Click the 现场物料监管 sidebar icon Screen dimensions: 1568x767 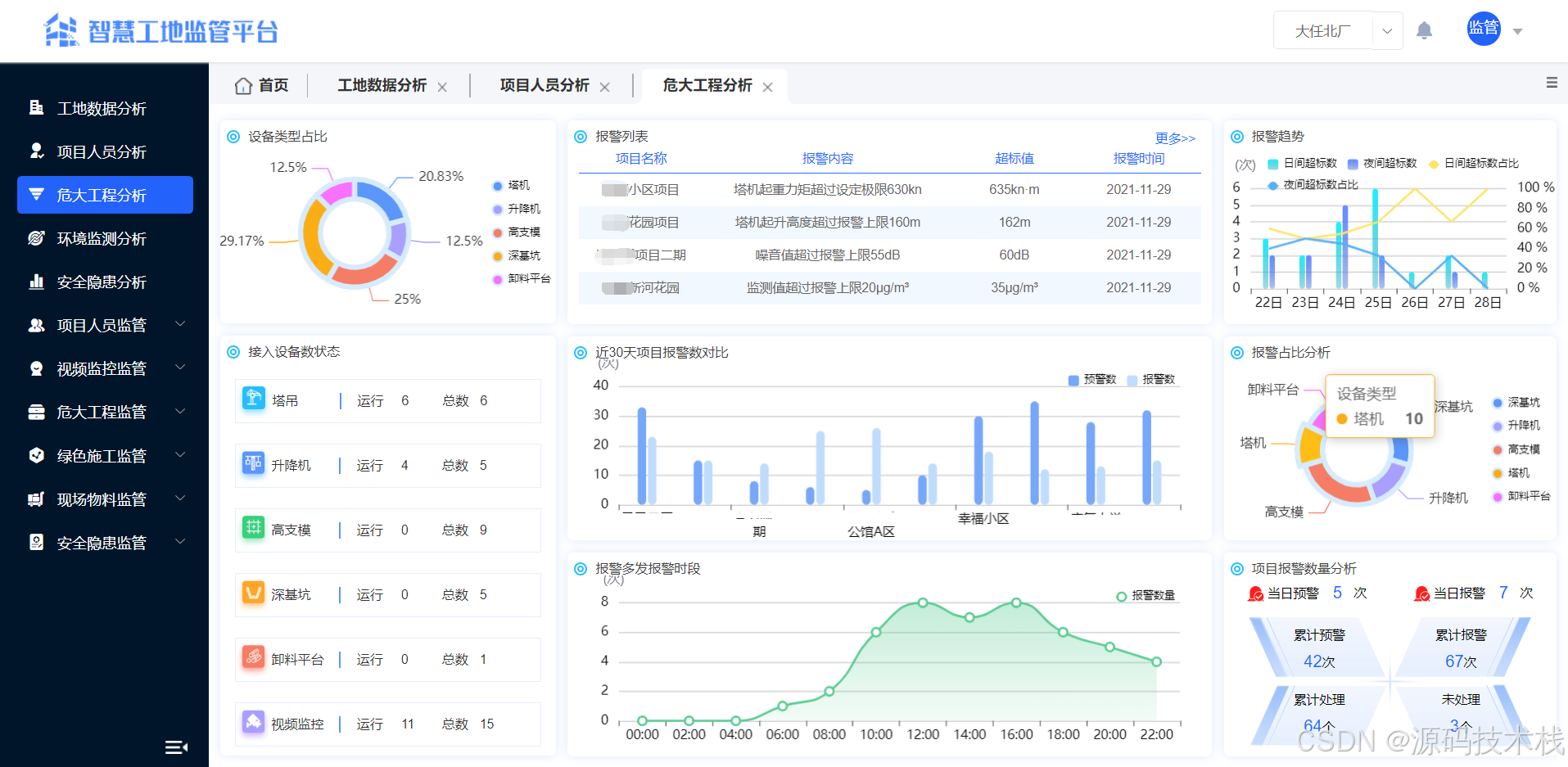tap(36, 498)
